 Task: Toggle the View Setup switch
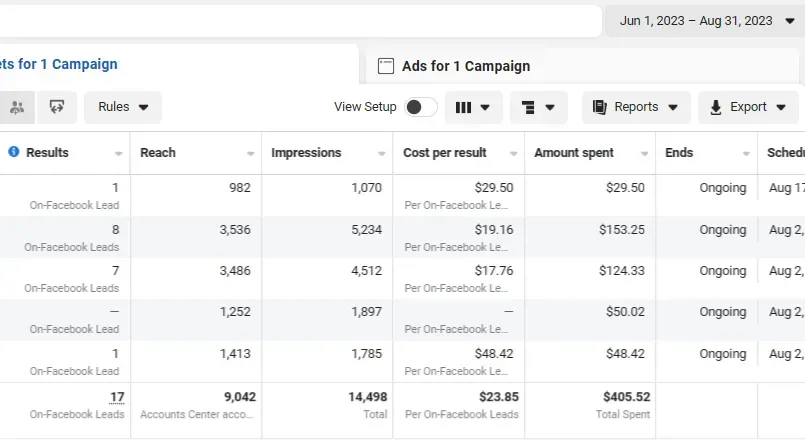tap(420, 107)
